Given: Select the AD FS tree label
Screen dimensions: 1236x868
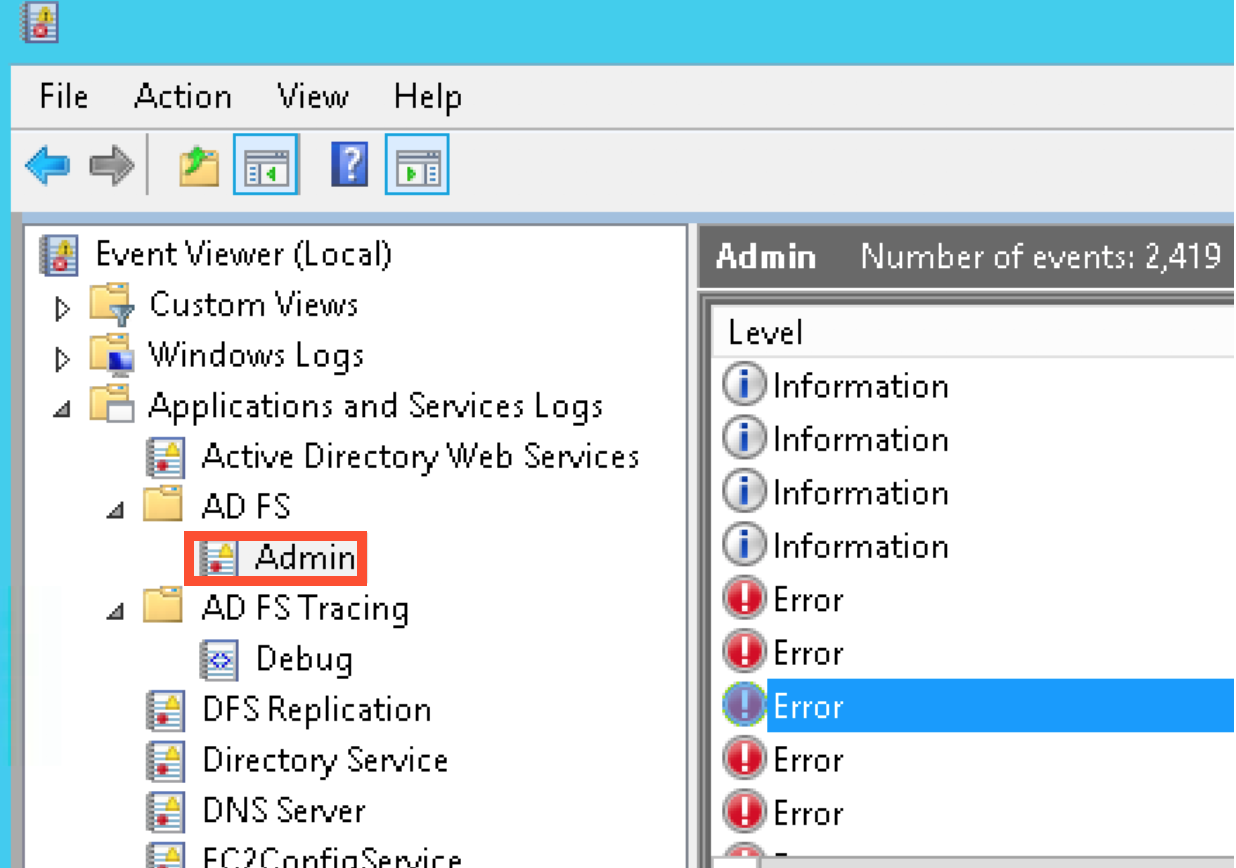Looking at the screenshot, I should [246, 508].
